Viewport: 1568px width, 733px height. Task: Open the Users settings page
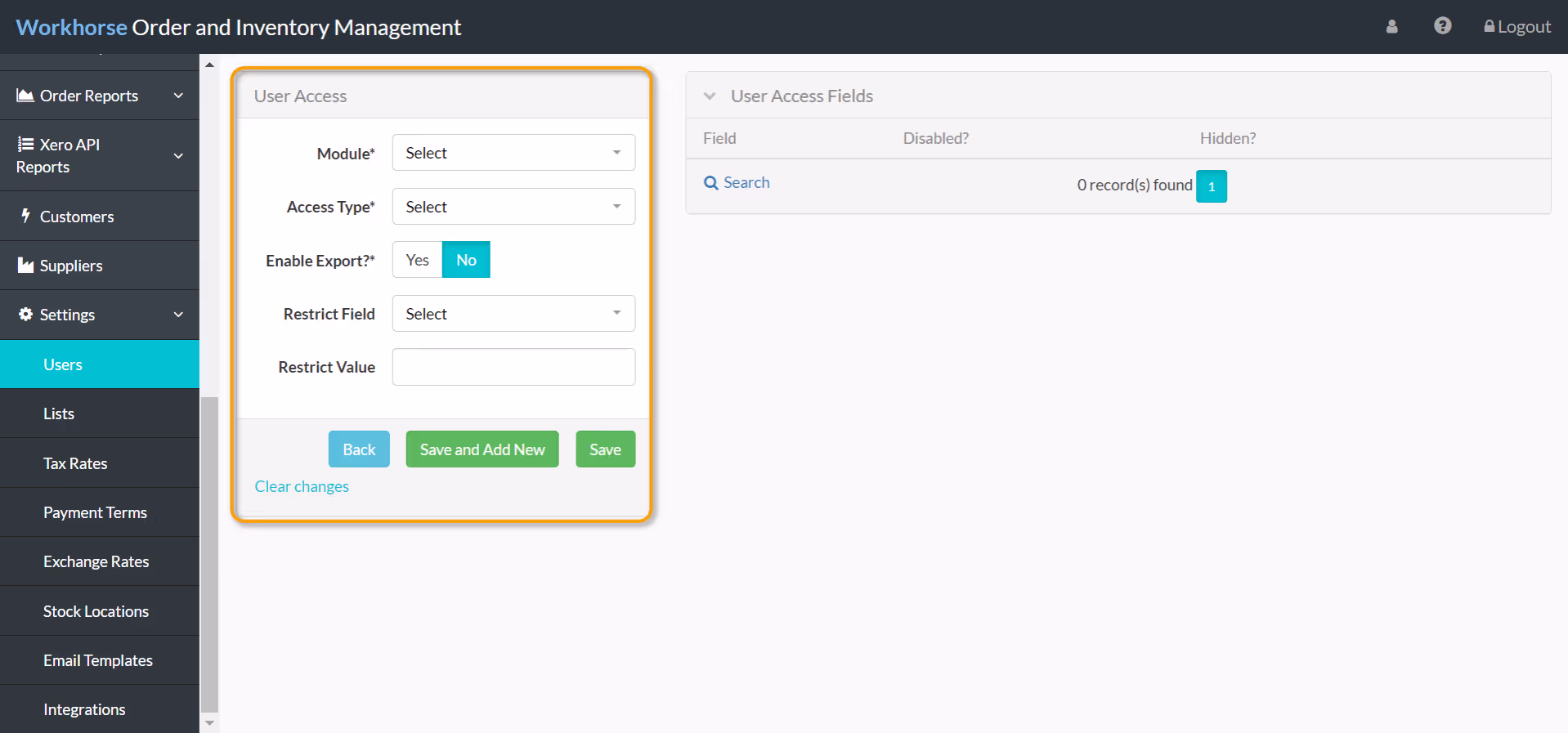pyautogui.click(x=100, y=364)
